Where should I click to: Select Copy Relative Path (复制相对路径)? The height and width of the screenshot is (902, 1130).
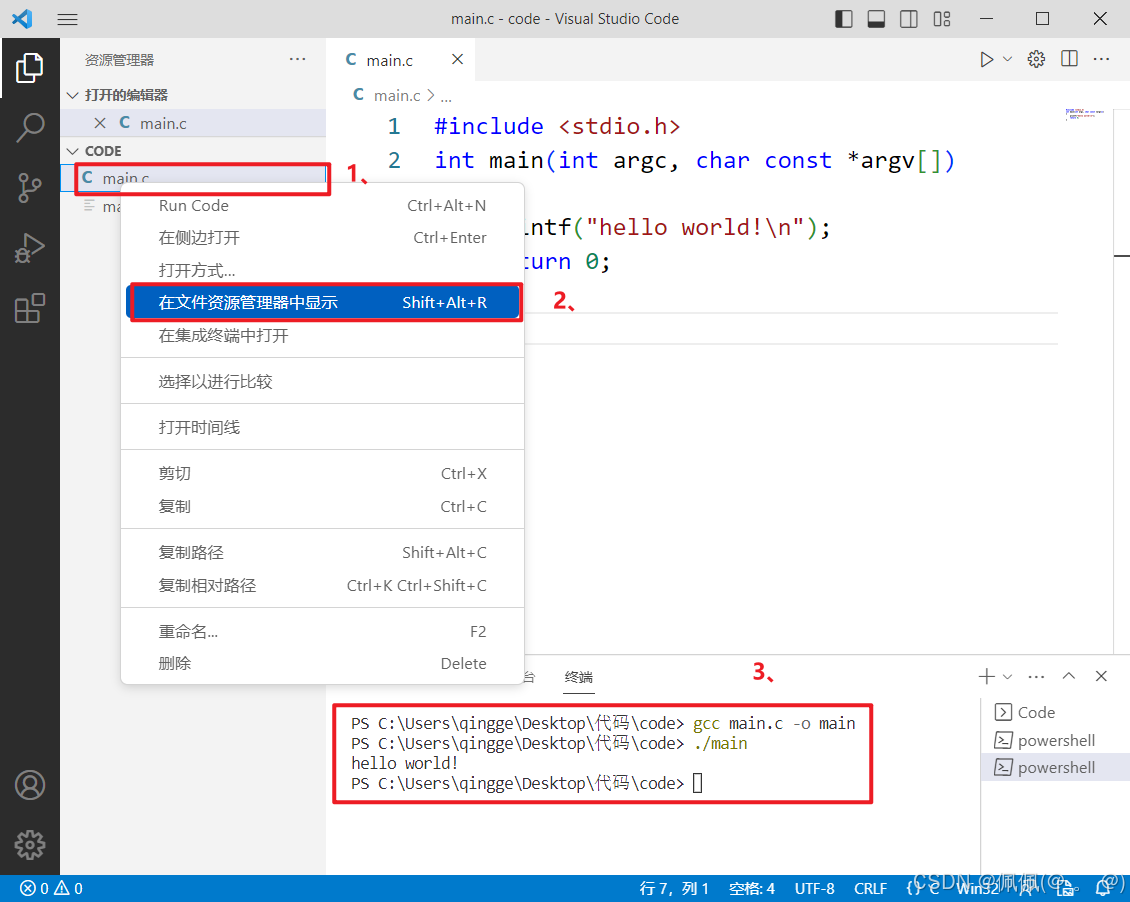pos(322,585)
